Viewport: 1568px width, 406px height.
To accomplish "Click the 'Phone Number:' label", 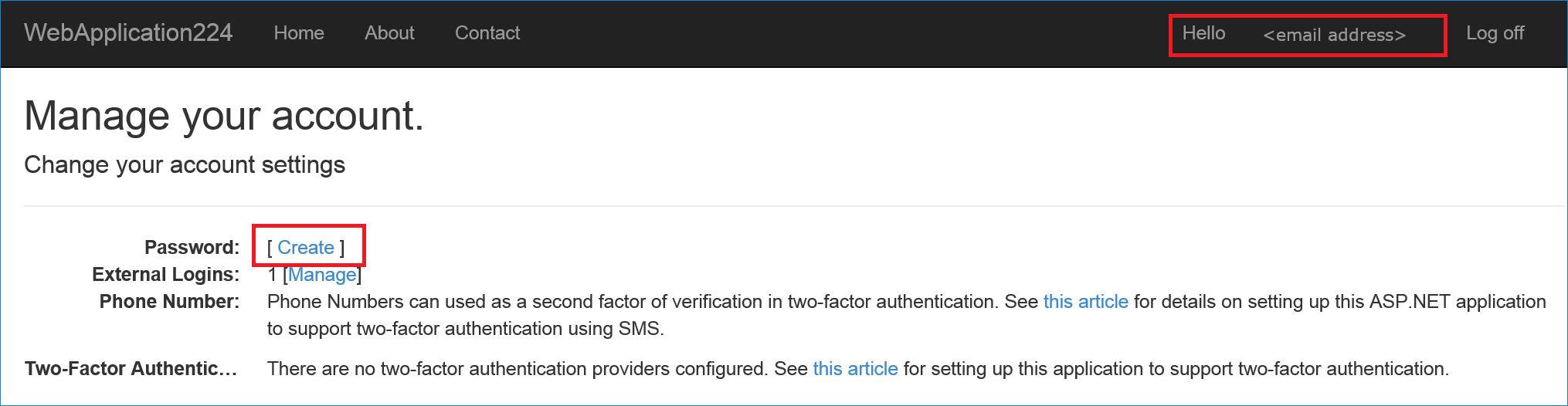I will coord(169,302).
